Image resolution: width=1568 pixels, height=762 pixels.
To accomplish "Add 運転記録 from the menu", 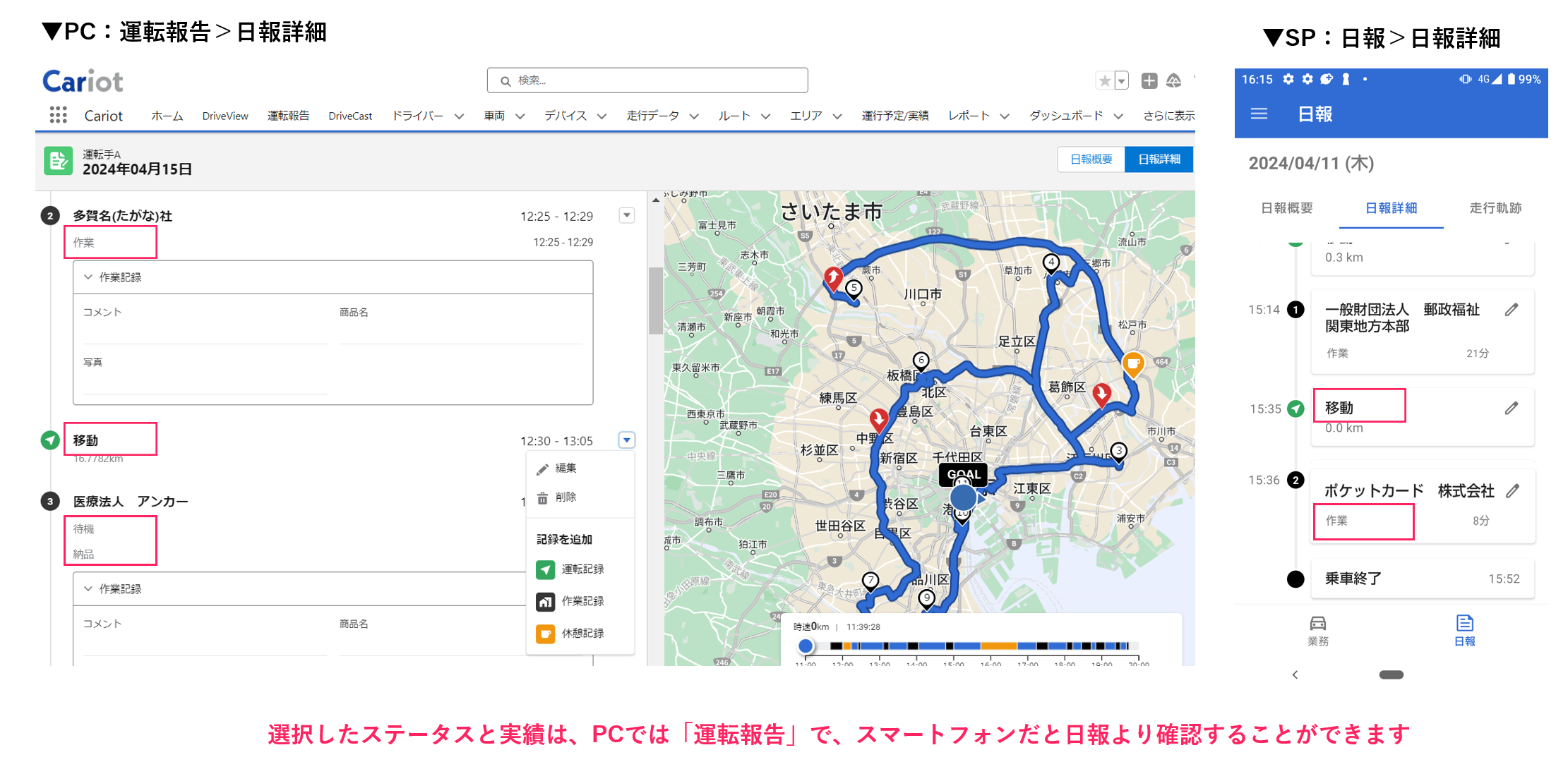I will 582,569.
